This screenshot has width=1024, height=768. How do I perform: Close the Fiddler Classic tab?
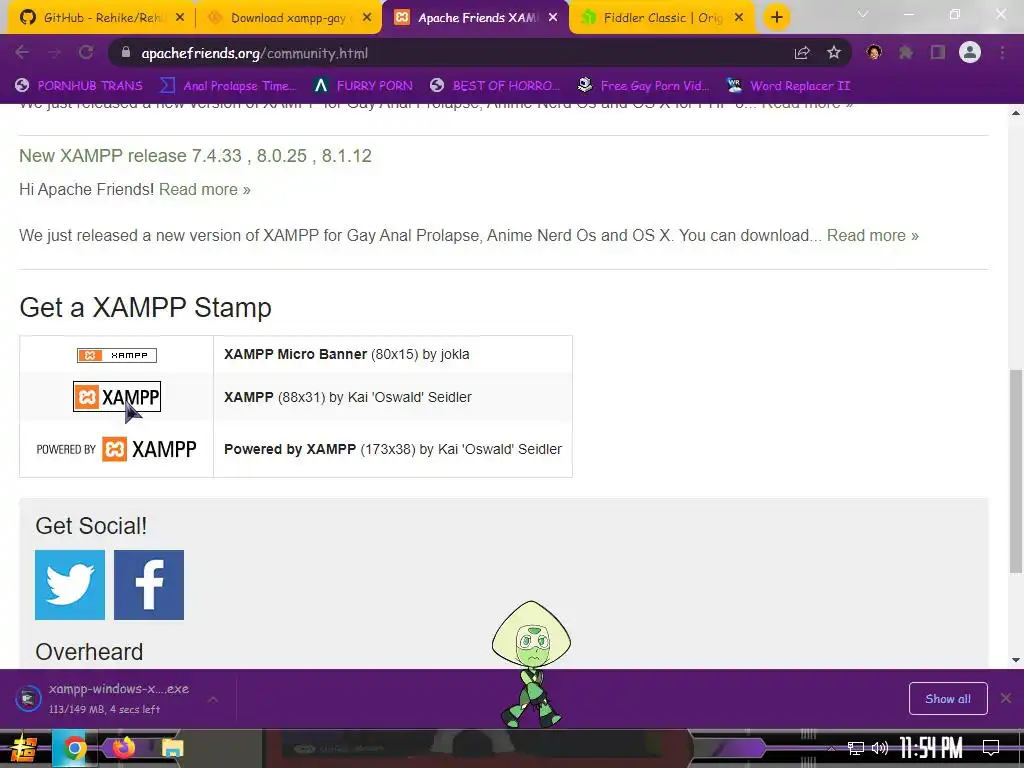[739, 18]
